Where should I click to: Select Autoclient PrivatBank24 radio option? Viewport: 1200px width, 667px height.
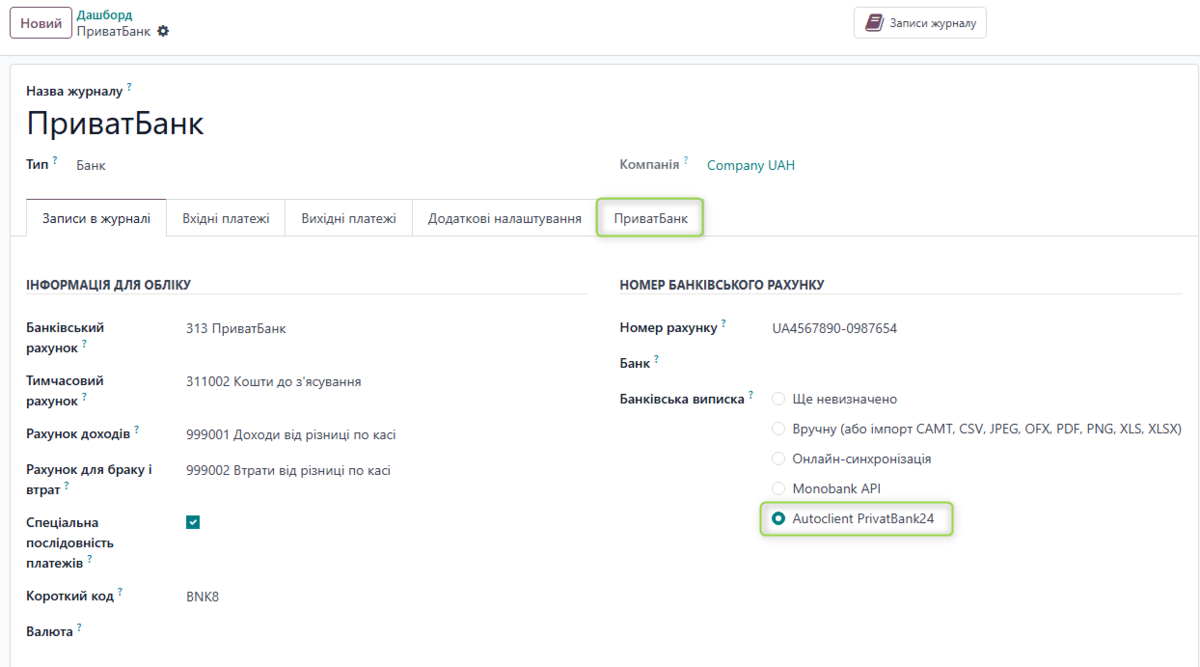pyautogui.click(x=779, y=519)
